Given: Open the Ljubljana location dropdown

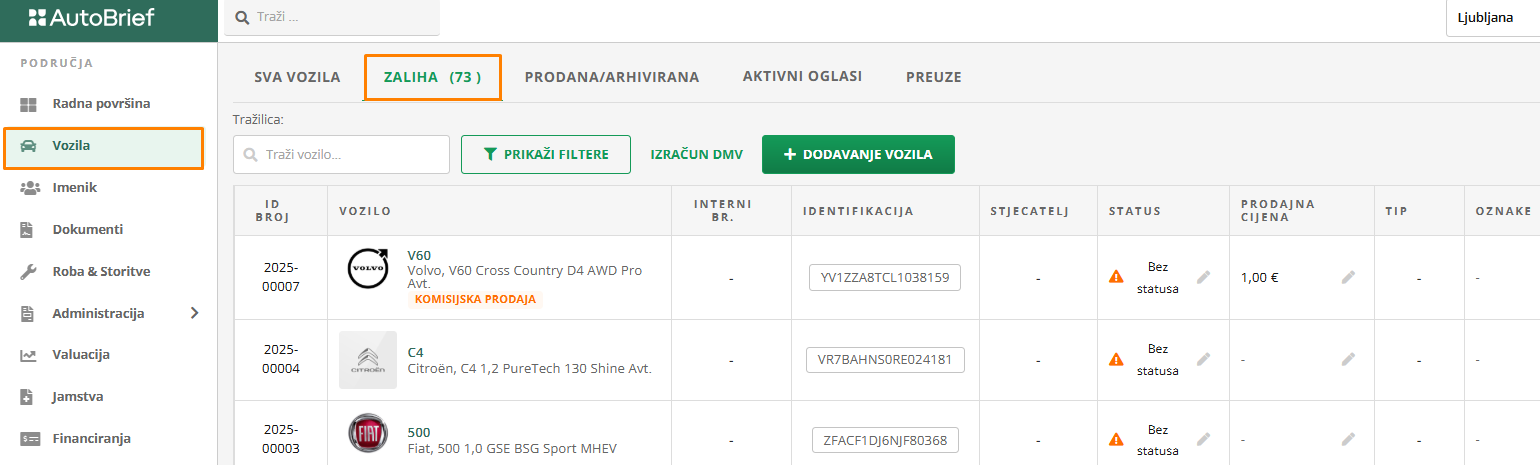Looking at the screenshot, I should [1492, 18].
